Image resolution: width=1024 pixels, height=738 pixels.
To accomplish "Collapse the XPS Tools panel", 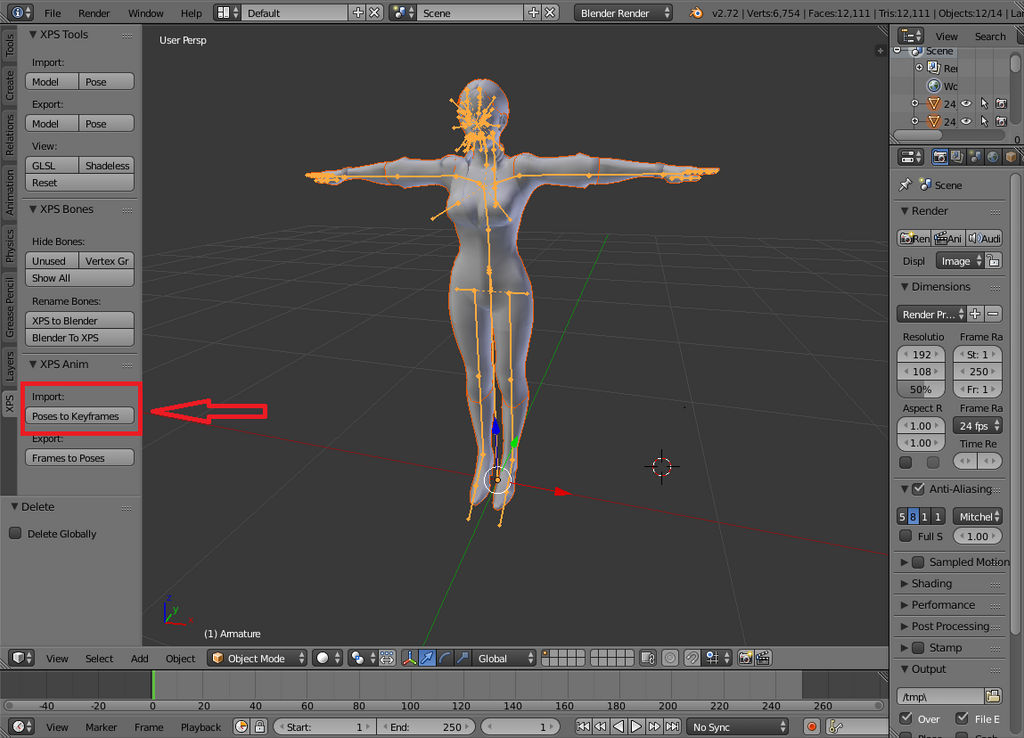I will (x=33, y=34).
